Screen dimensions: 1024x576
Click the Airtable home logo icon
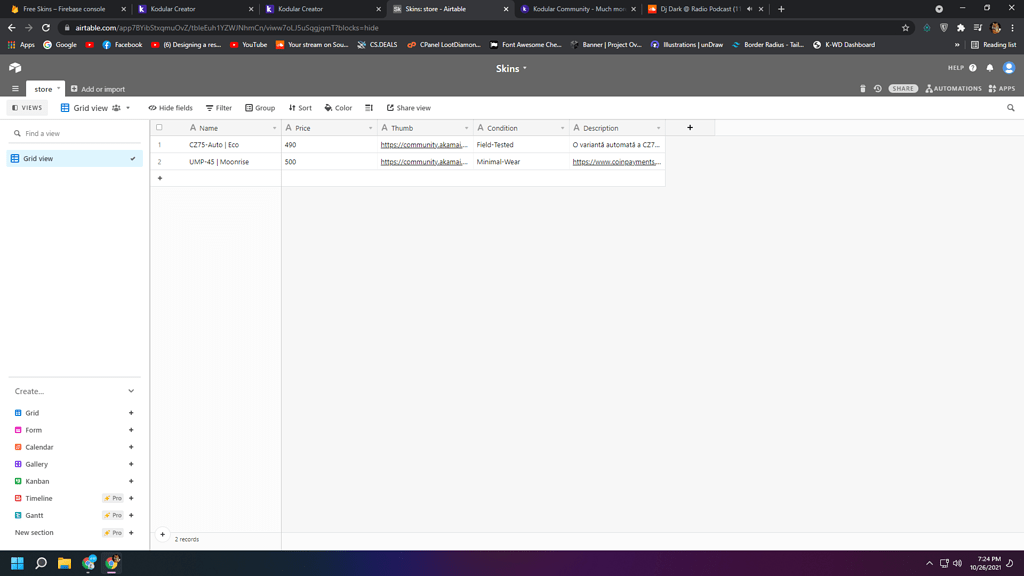coord(15,68)
